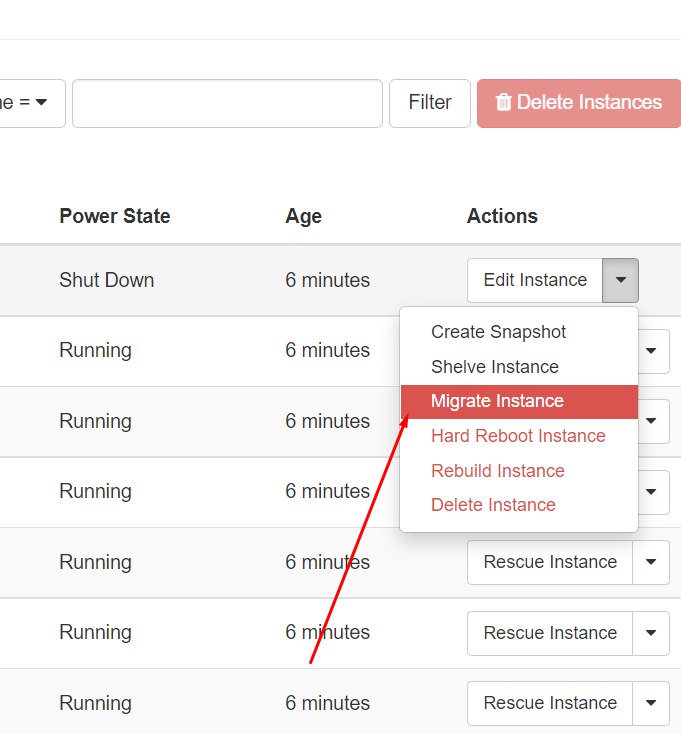The height and width of the screenshot is (734, 681).
Task: Choose Create Snapshot from the actions menu
Action: point(498,332)
